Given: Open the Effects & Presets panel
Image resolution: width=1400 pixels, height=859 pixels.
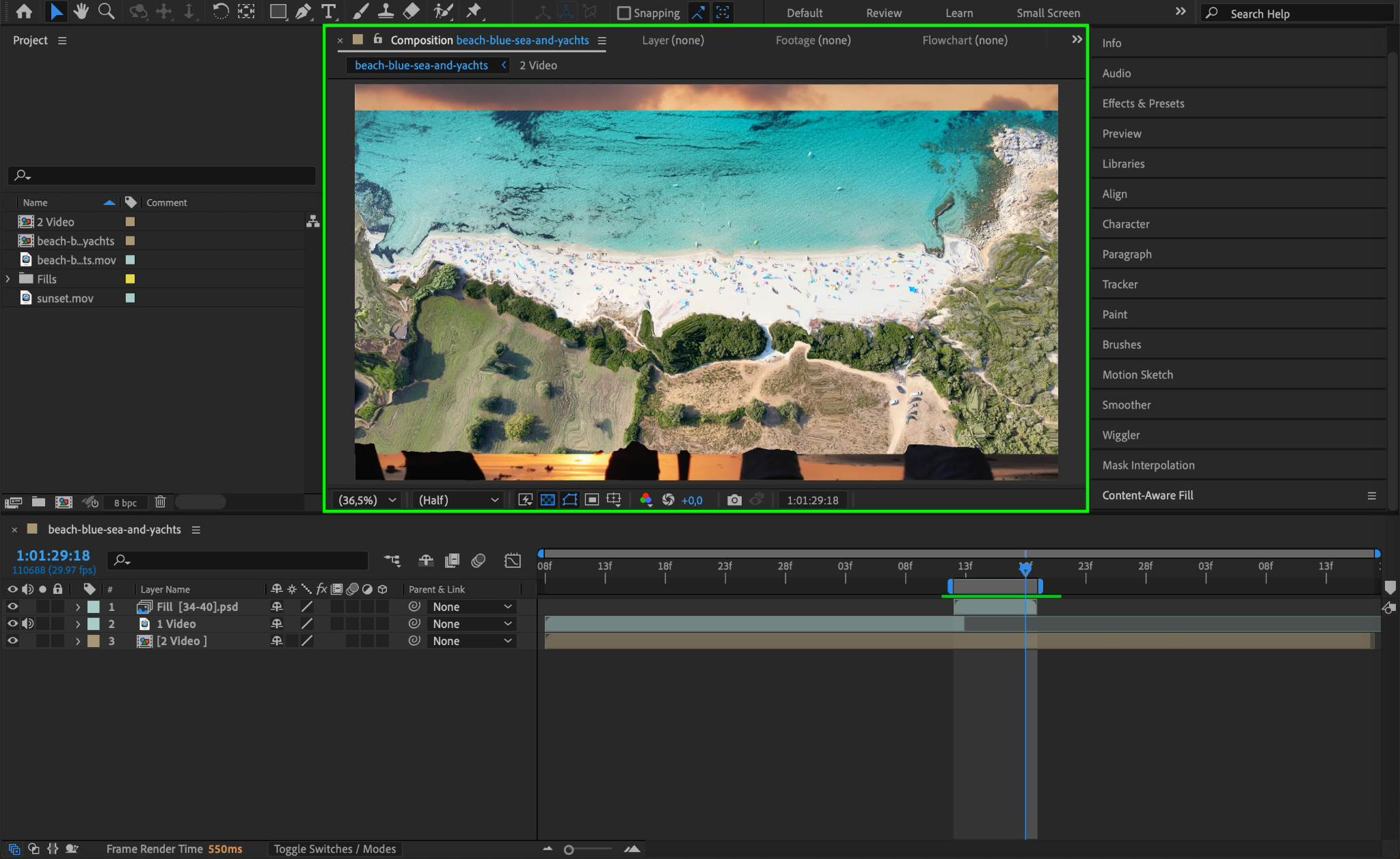Looking at the screenshot, I should (x=1143, y=103).
